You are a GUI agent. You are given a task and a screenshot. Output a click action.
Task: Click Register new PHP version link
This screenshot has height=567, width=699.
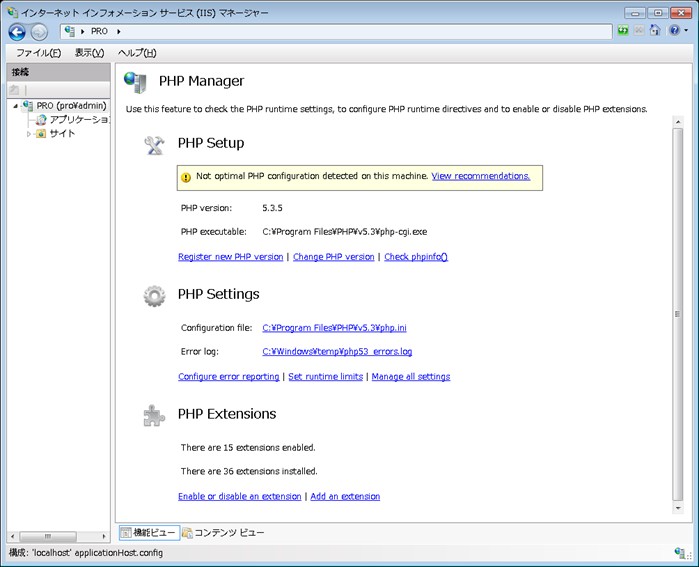tap(230, 257)
